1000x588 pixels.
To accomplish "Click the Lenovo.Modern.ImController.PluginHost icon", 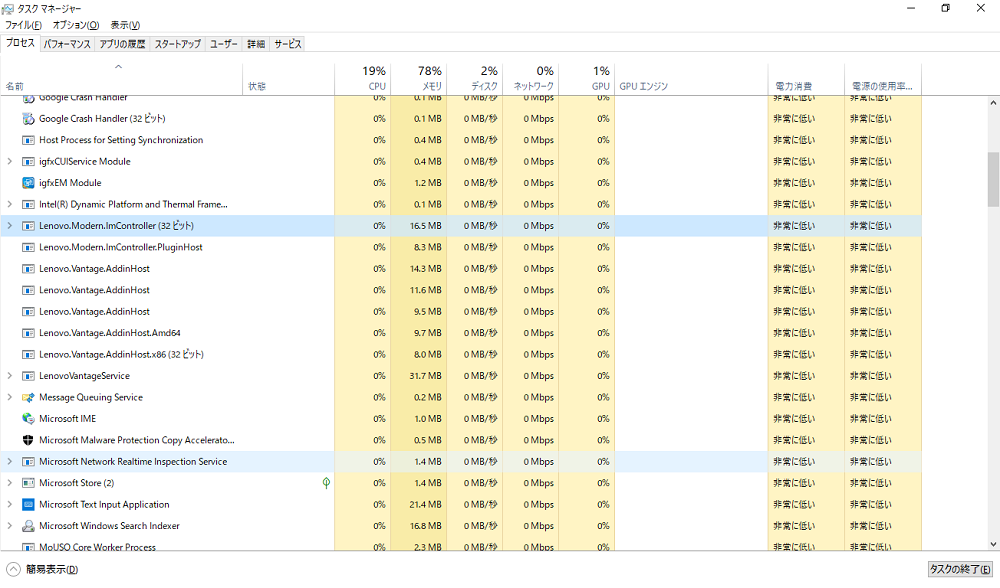I will (x=28, y=247).
